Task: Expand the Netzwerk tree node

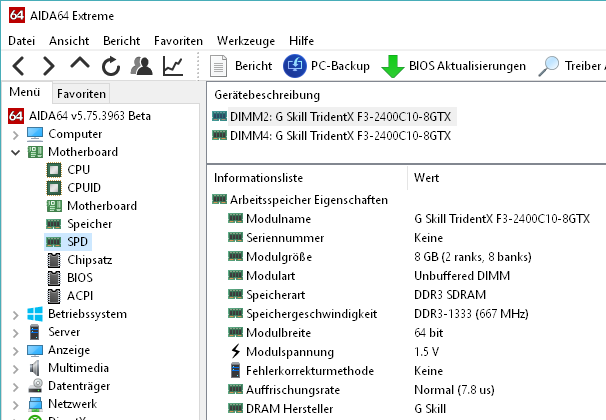Action: (15, 405)
